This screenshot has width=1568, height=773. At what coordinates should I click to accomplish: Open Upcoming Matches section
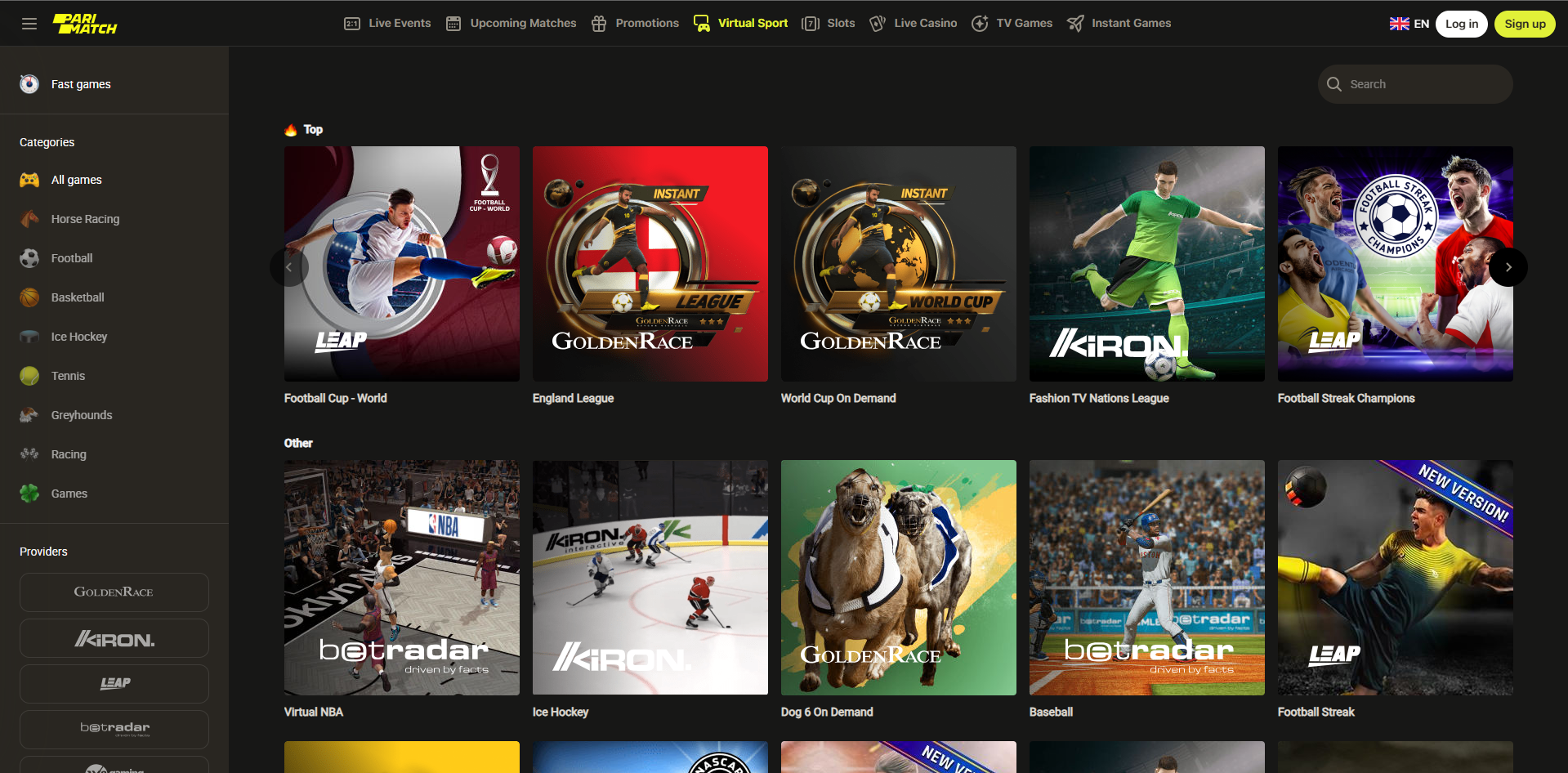pyautogui.click(x=511, y=24)
